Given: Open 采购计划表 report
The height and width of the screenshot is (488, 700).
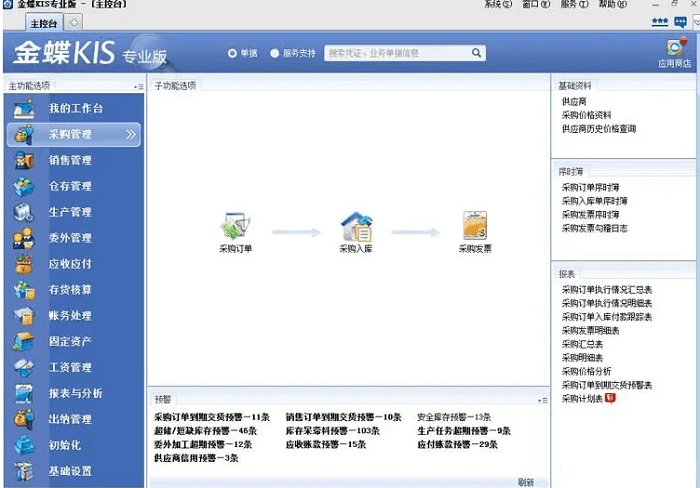Looking at the screenshot, I should pyautogui.click(x=582, y=399).
